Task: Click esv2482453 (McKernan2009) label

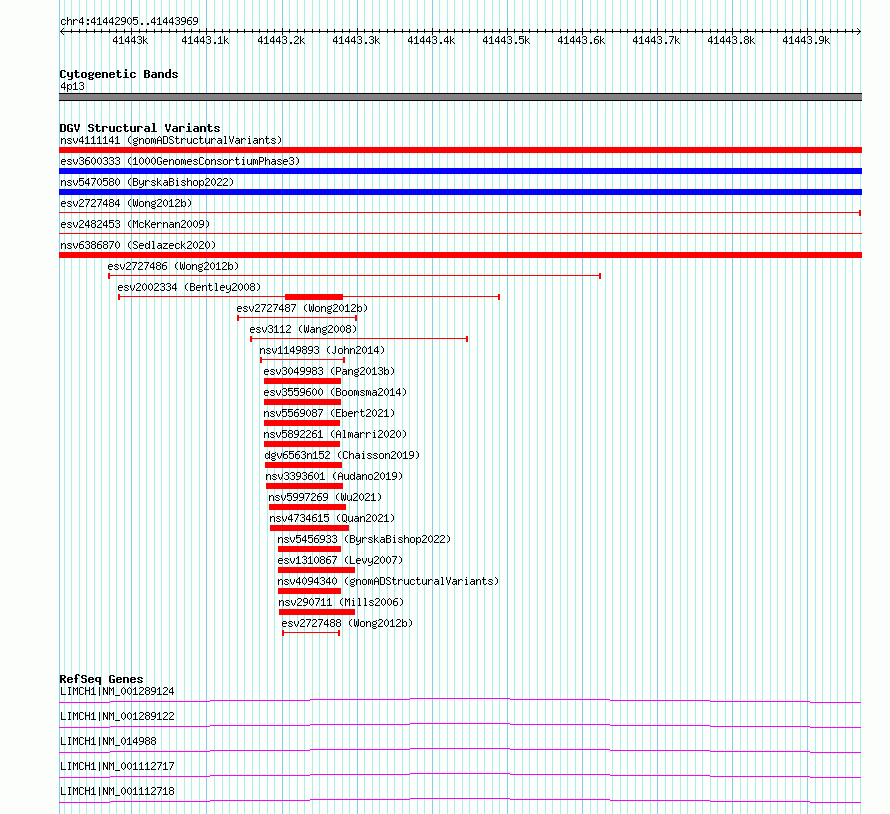Action: pos(135,224)
